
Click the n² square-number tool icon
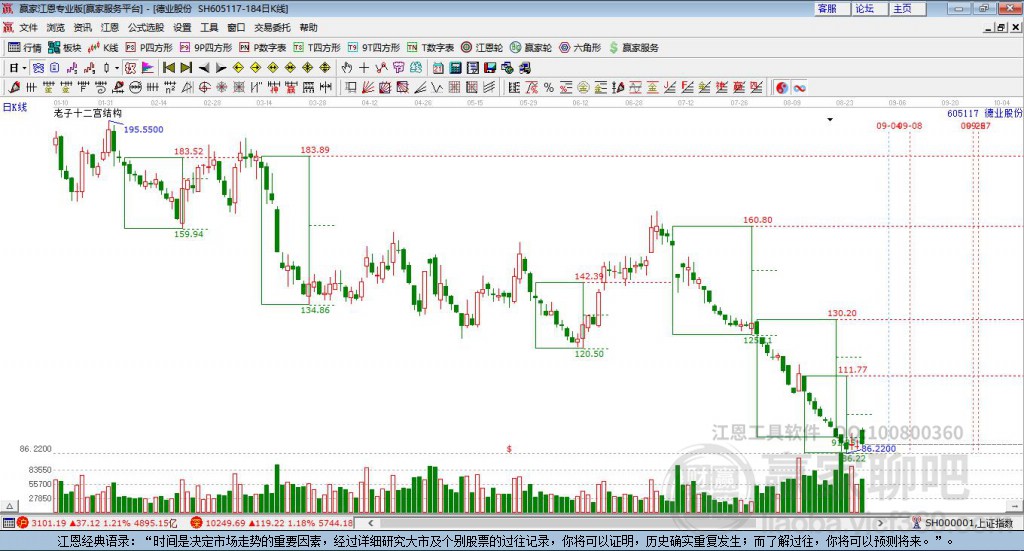[x=170, y=87]
